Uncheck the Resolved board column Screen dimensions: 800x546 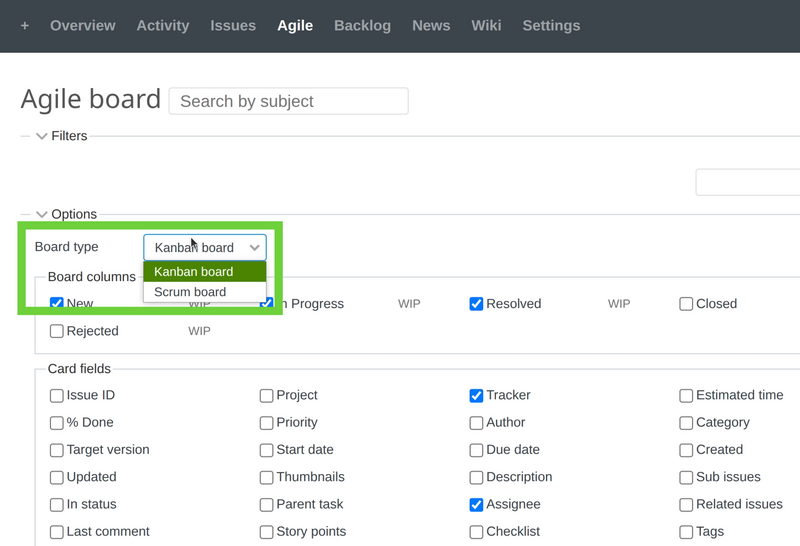(x=477, y=304)
